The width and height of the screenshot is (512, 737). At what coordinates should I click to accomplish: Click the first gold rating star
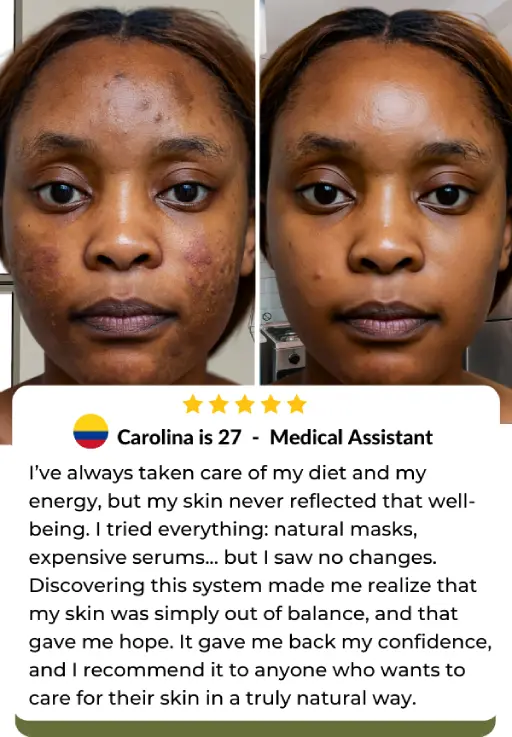[193, 404]
